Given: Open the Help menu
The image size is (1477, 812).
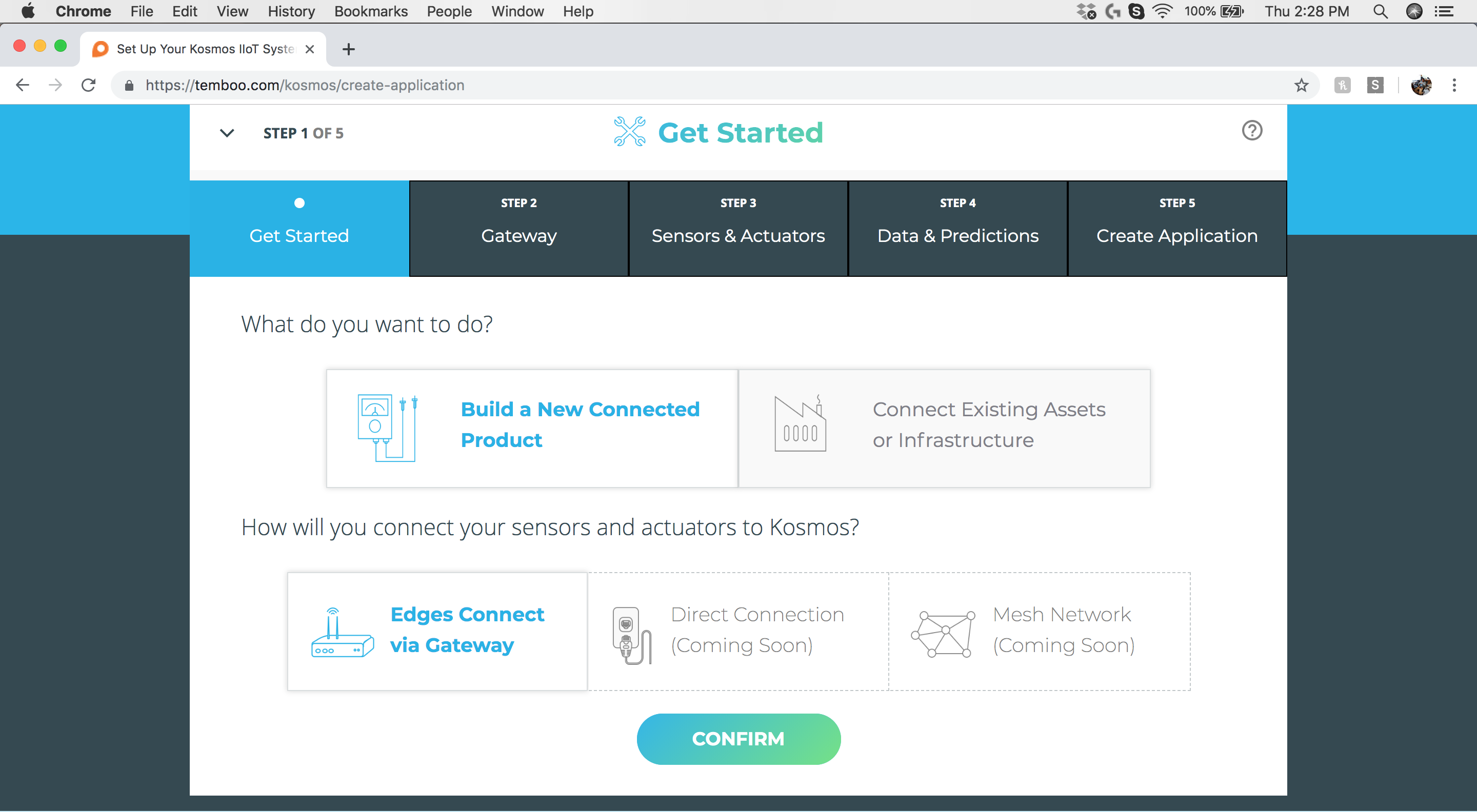Looking at the screenshot, I should 578,11.
